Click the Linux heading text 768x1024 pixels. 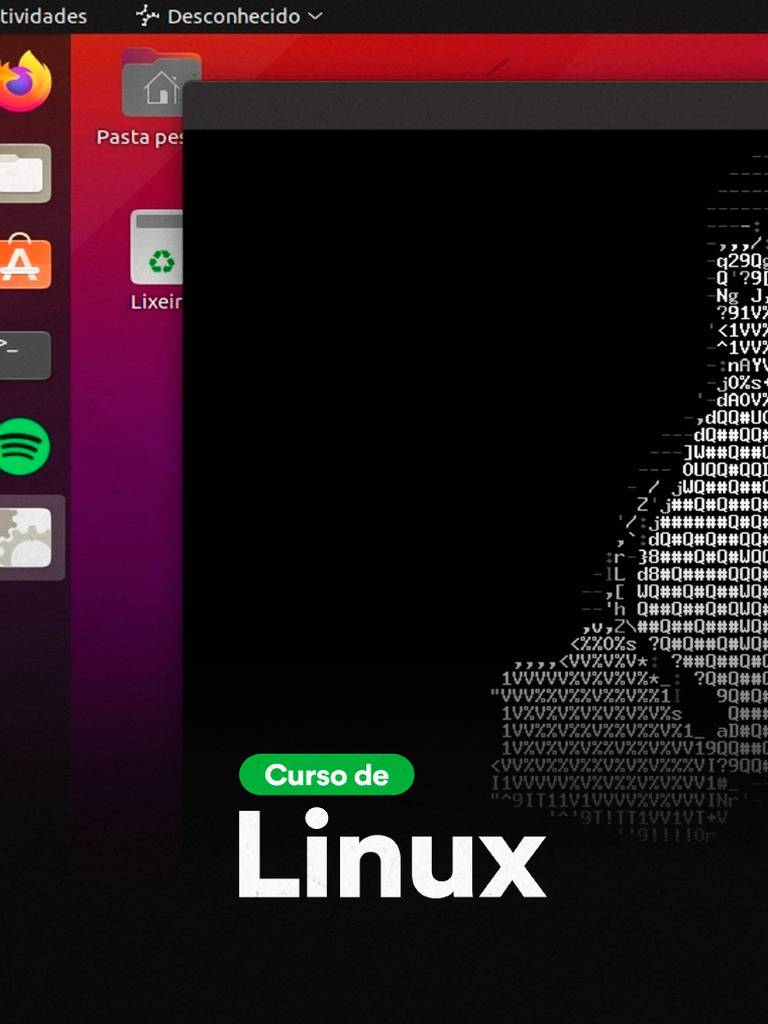click(391, 854)
